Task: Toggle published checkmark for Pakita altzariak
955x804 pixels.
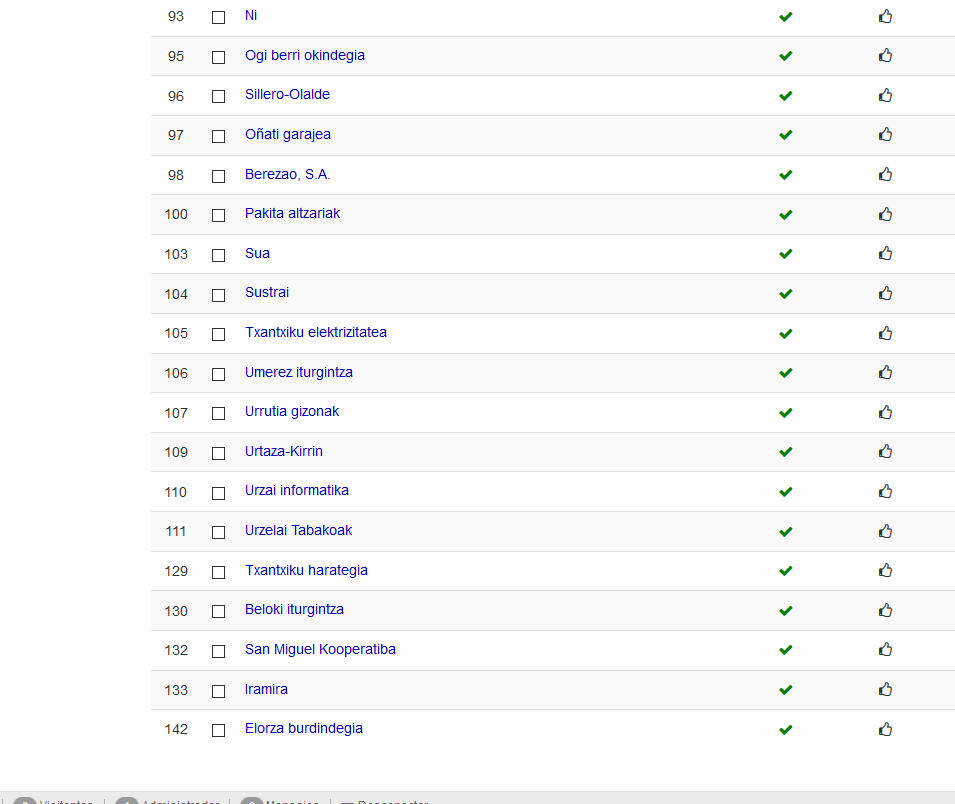Action: (786, 214)
